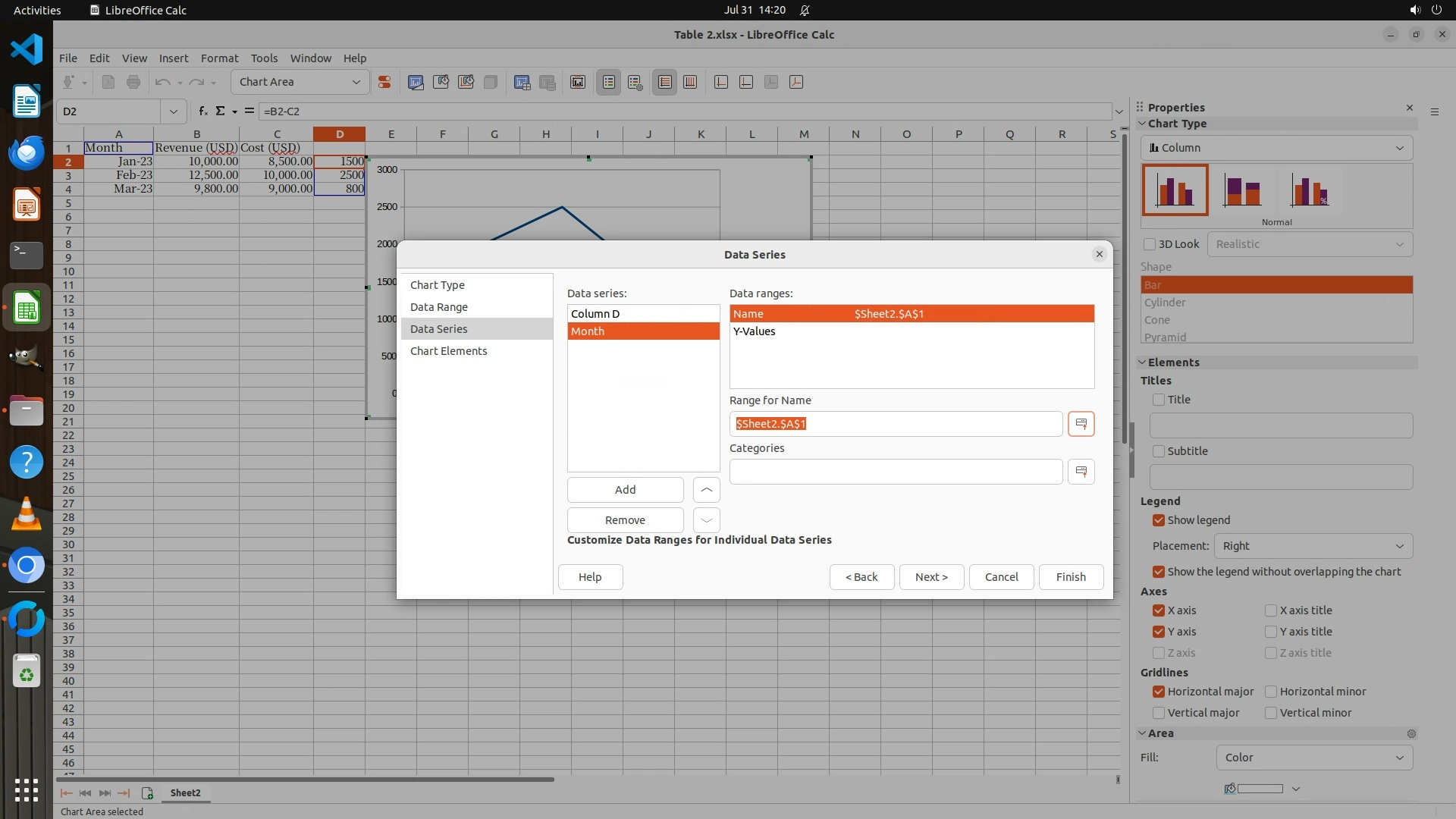Select the Stacked column chart thumbnail
The height and width of the screenshot is (819, 1456).
click(x=1242, y=190)
